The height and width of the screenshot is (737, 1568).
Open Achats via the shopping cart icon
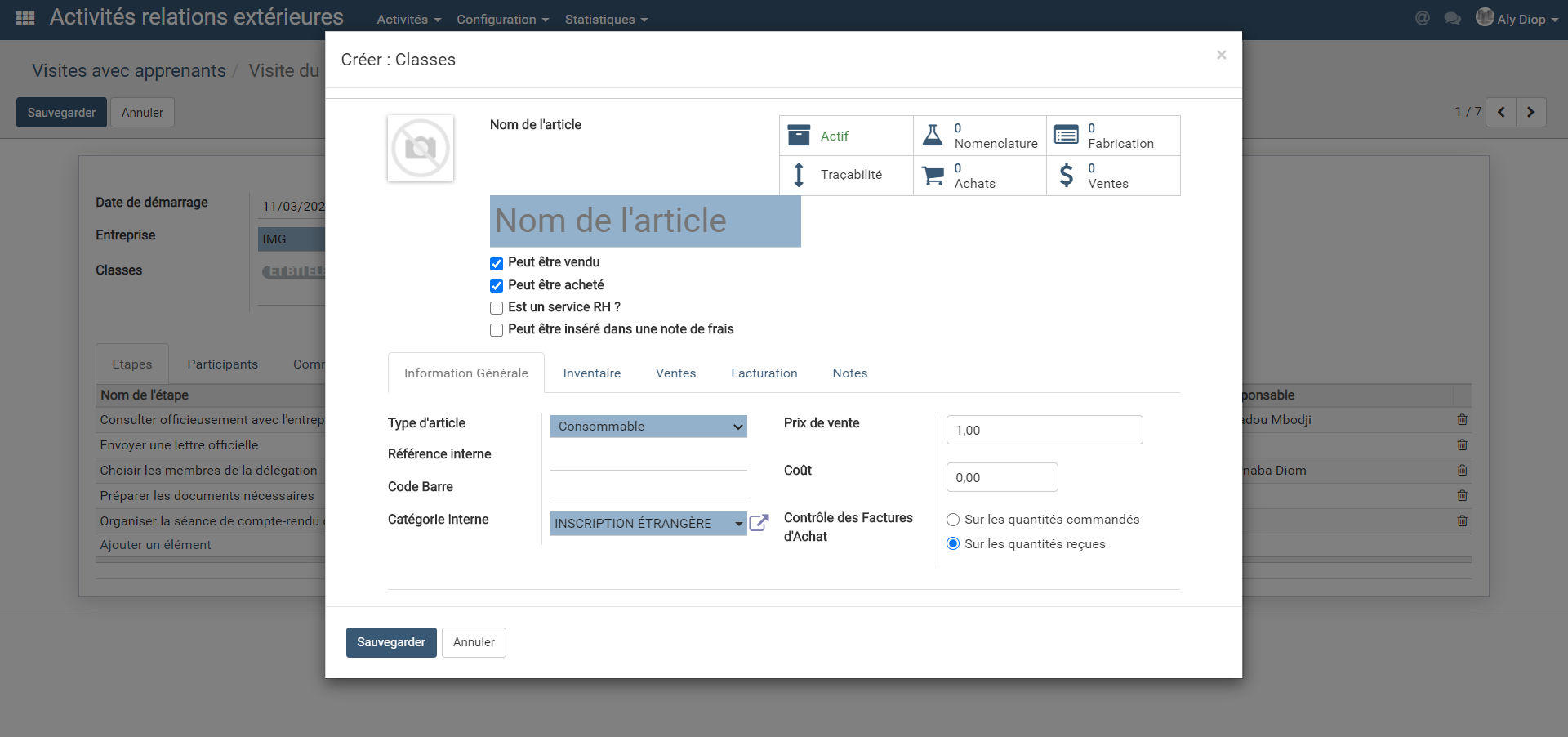pyautogui.click(x=932, y=176)
